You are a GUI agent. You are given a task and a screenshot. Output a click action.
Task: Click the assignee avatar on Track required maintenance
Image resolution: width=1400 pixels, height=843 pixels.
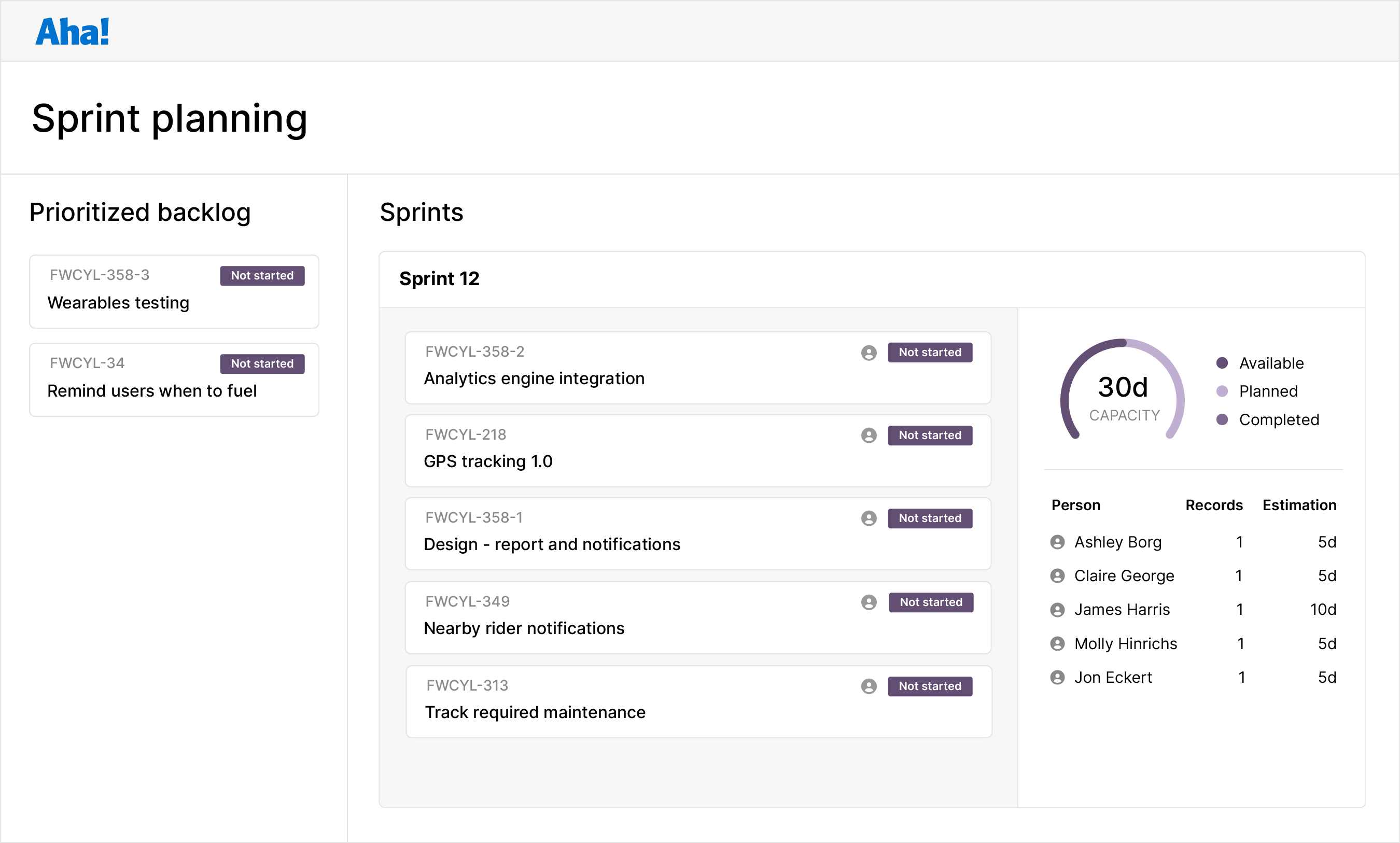(868, 685)
